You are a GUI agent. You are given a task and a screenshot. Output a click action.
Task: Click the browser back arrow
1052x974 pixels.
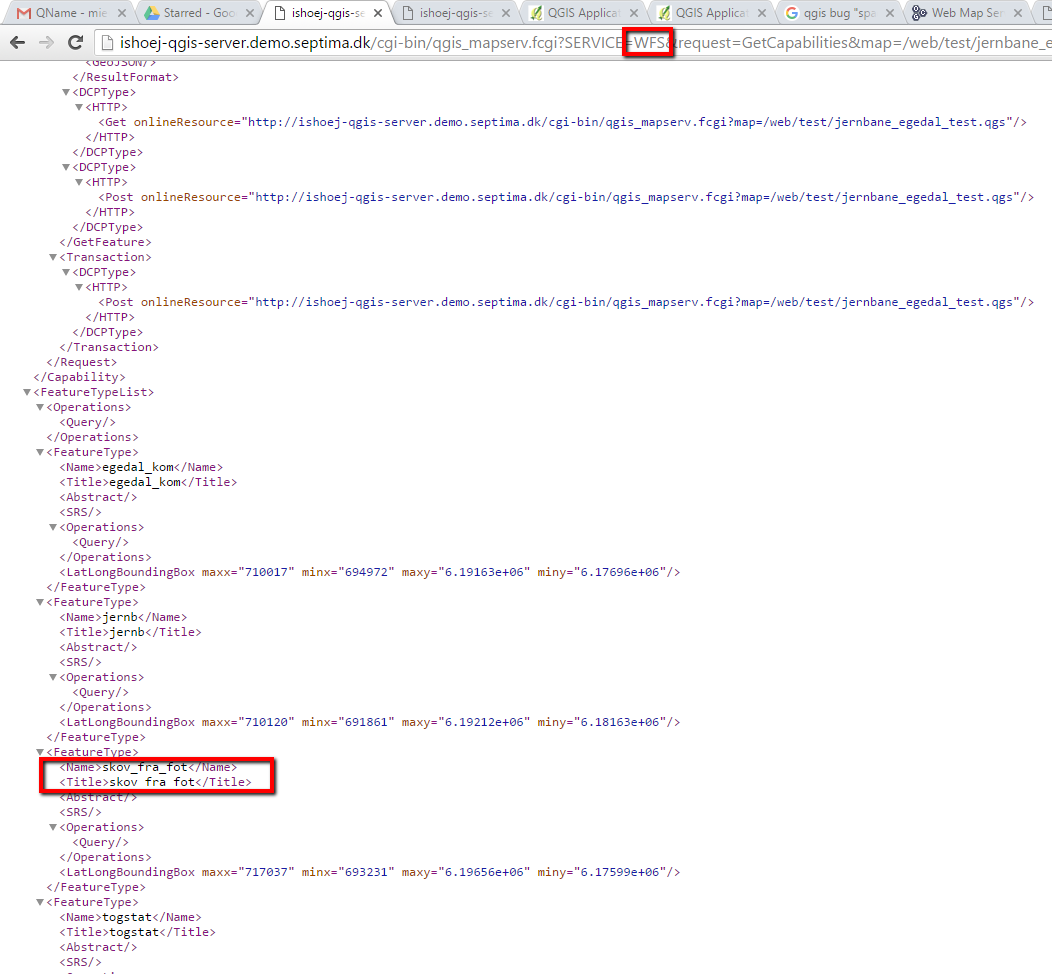coord(18,43)
